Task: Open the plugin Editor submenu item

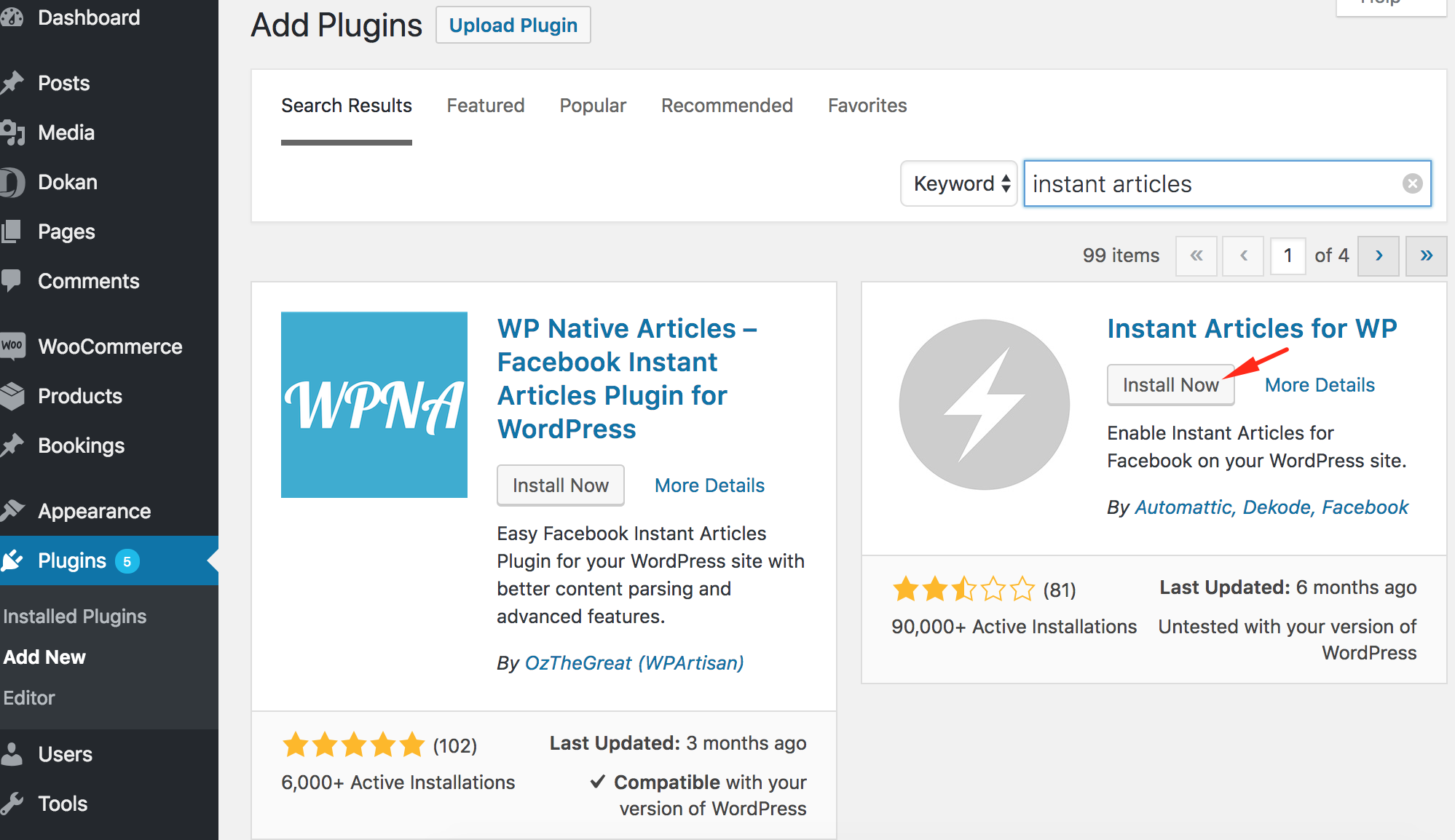Action: (29, 698)
